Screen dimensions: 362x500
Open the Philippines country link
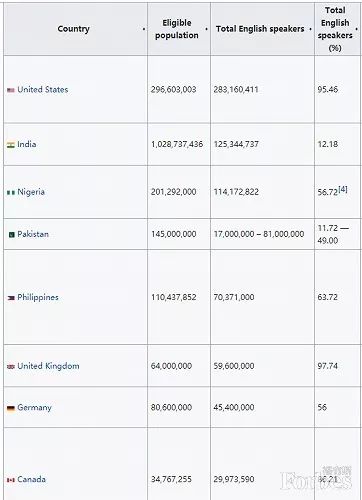[x=38, y=297]
